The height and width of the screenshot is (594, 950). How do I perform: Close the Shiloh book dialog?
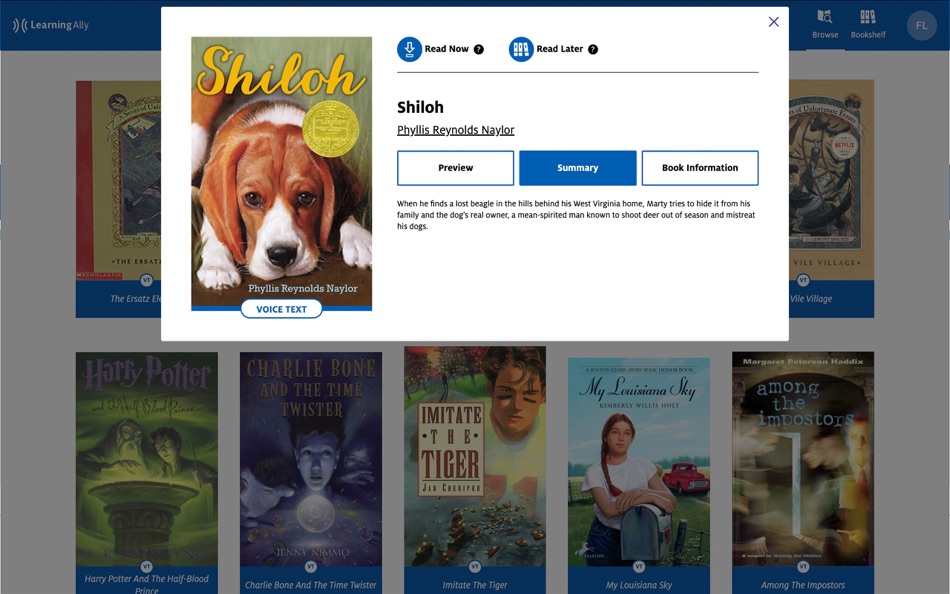[774, 22]
